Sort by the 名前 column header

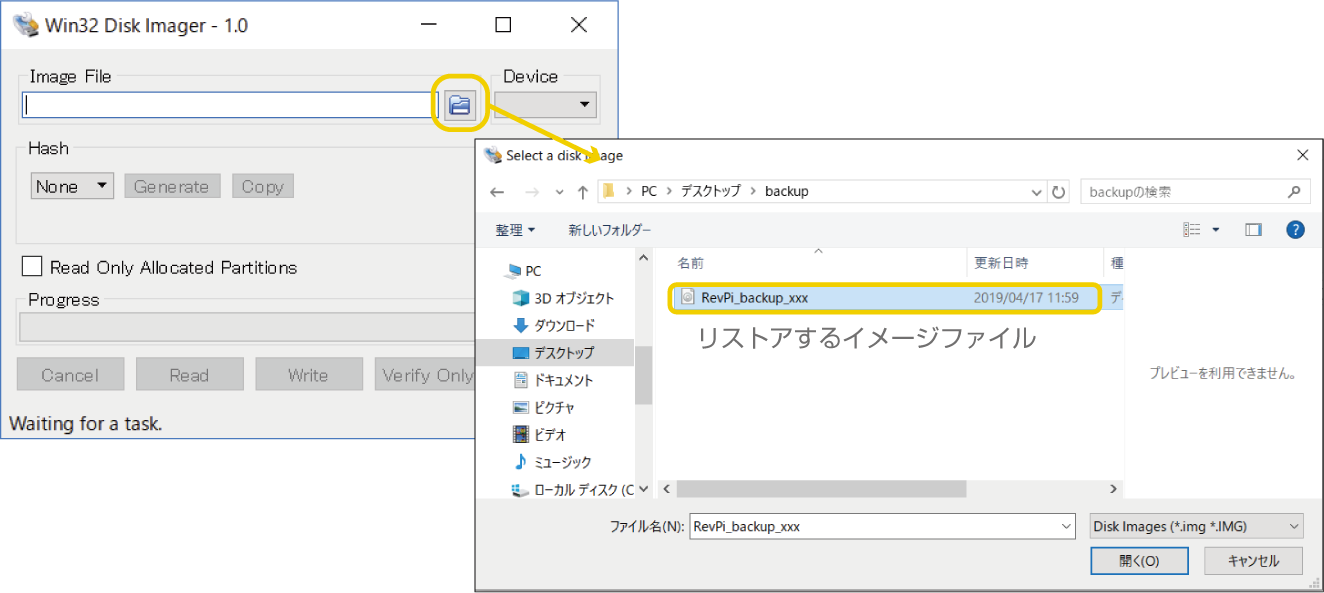coord(691,263)
